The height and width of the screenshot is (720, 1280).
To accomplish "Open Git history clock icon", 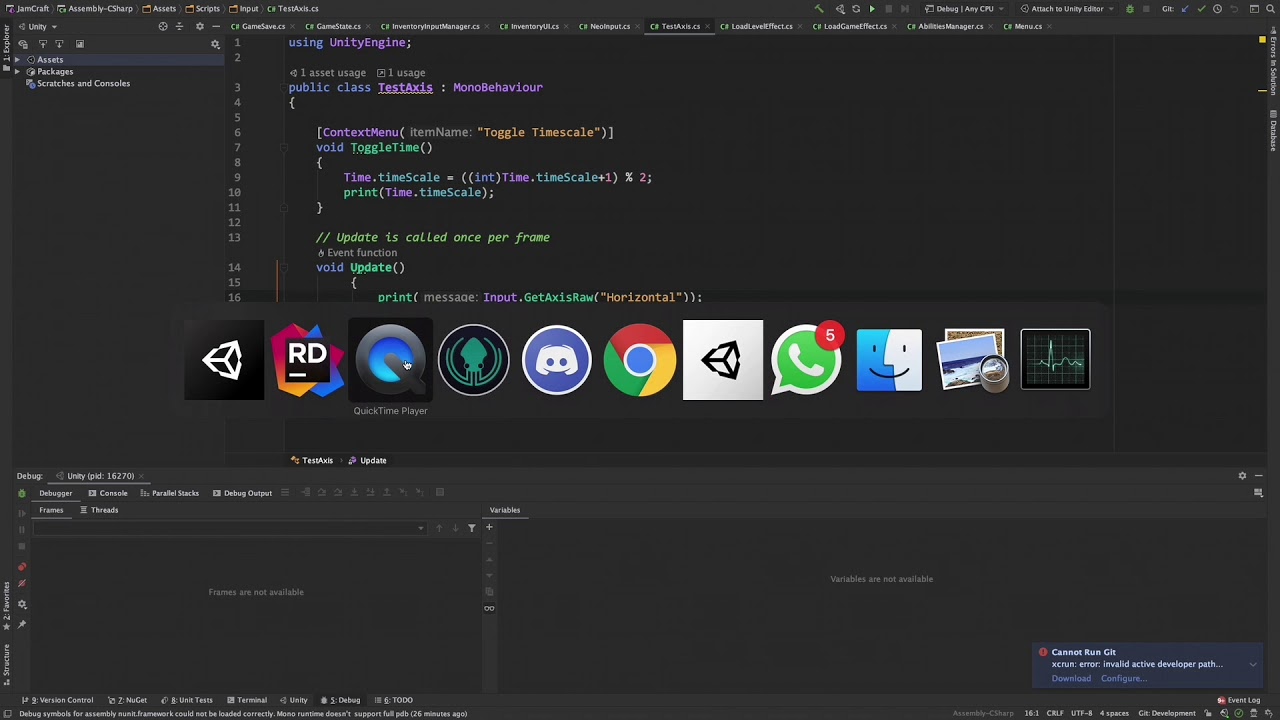I will (x=1217, y=9).
